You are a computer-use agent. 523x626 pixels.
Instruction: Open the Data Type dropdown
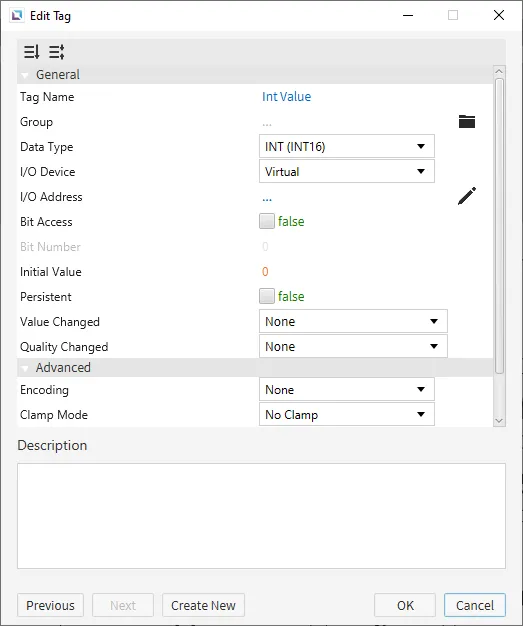(x=347, y=147)
